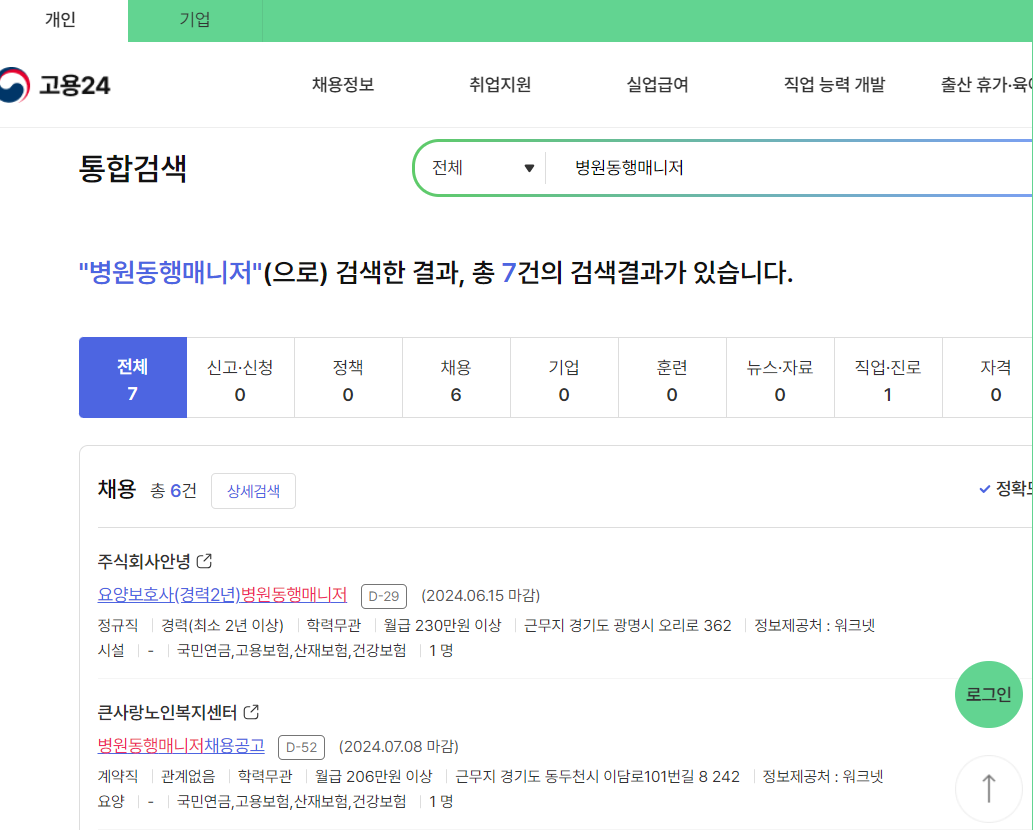Image resolution: width=1033 pixels, height=830 pixels.
Task: Click the scroll-to-top arrow icon
Action: pyautogui.click(x=988, y=788)
